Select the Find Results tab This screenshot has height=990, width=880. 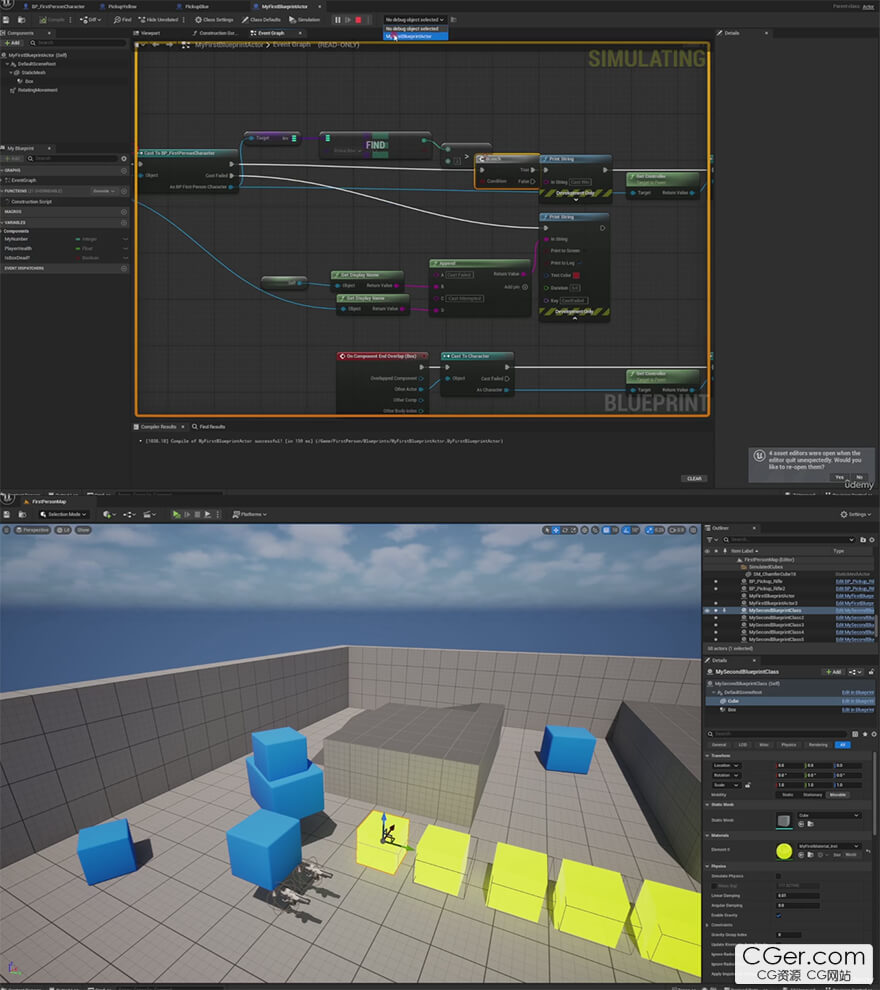click(208, 427)
